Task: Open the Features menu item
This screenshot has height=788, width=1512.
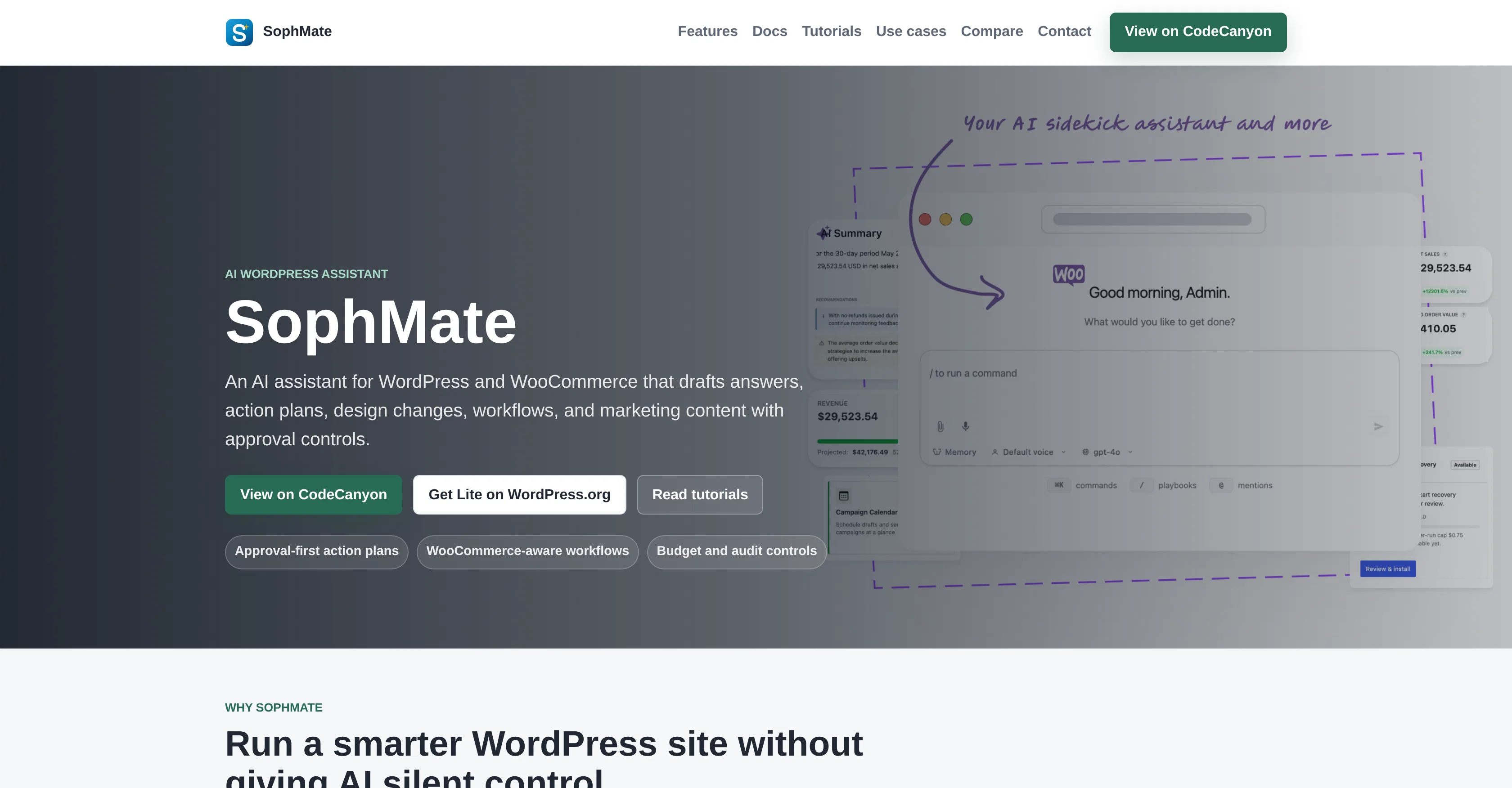Action: tap(707, 31)
